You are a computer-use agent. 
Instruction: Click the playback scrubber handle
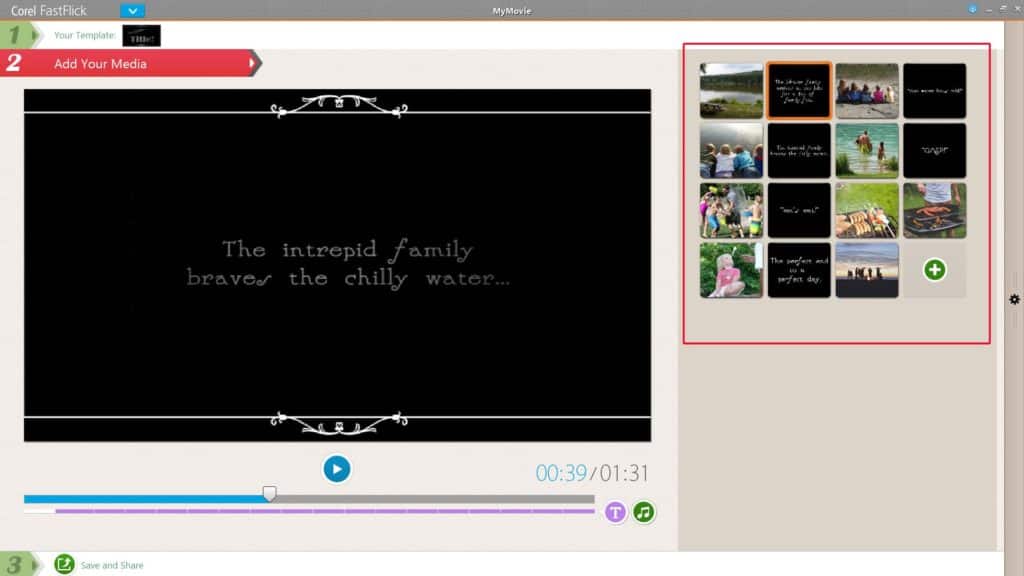pos(269,494)
